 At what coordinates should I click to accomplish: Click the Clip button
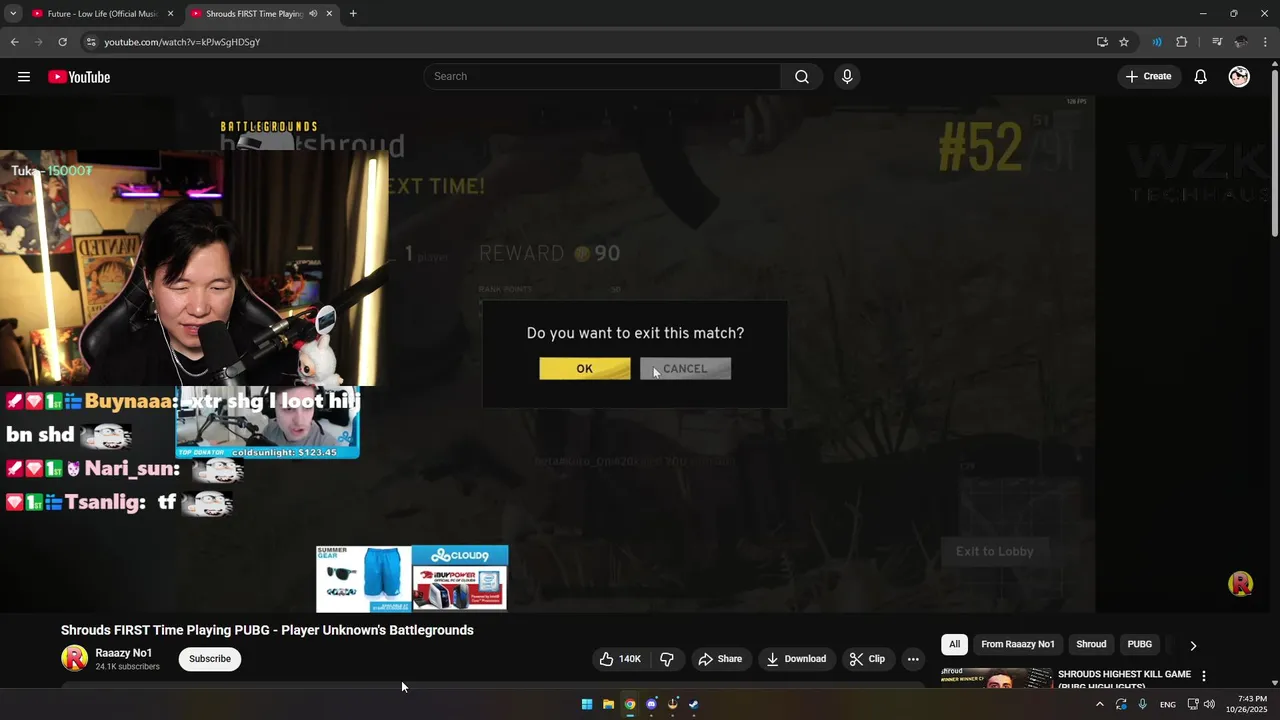point(867,659)
